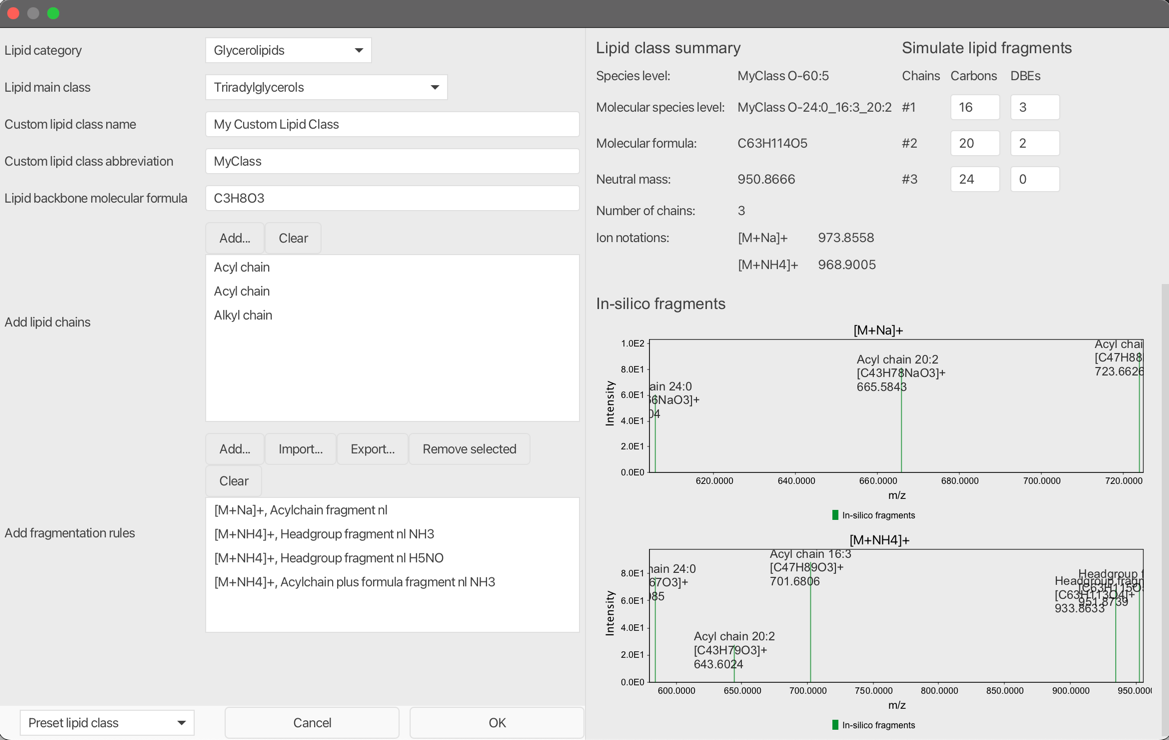Click the Custom lipid class name field

pyautogui.click(x=392, y=124)
